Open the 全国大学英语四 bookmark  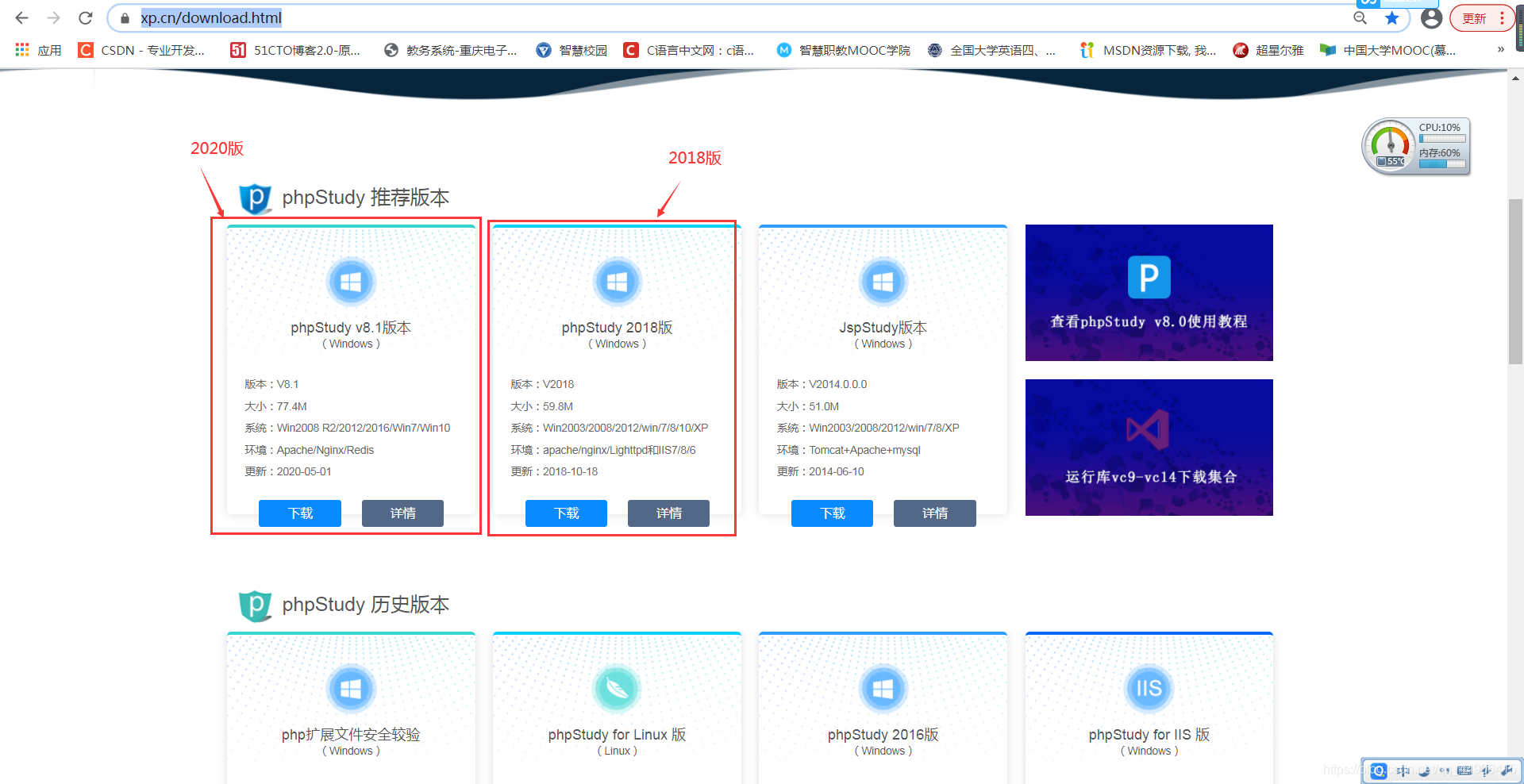pyautogui.click(x=991, y=50)
